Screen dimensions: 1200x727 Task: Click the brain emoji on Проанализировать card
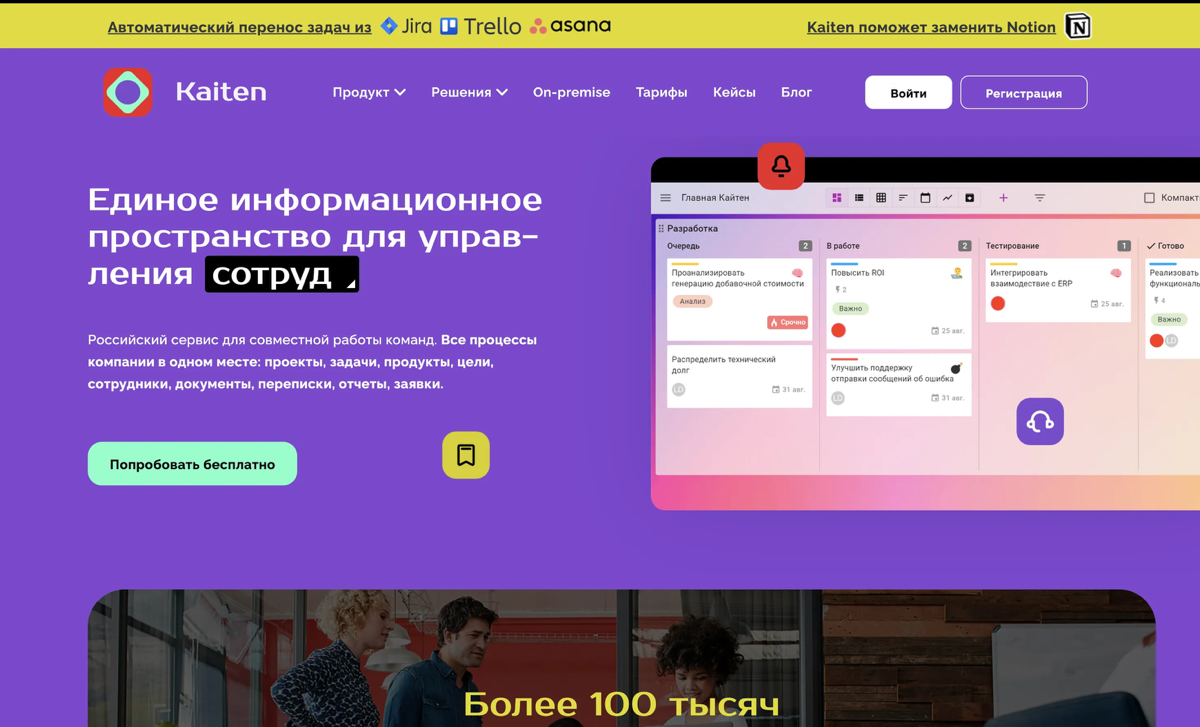[797, 273]
